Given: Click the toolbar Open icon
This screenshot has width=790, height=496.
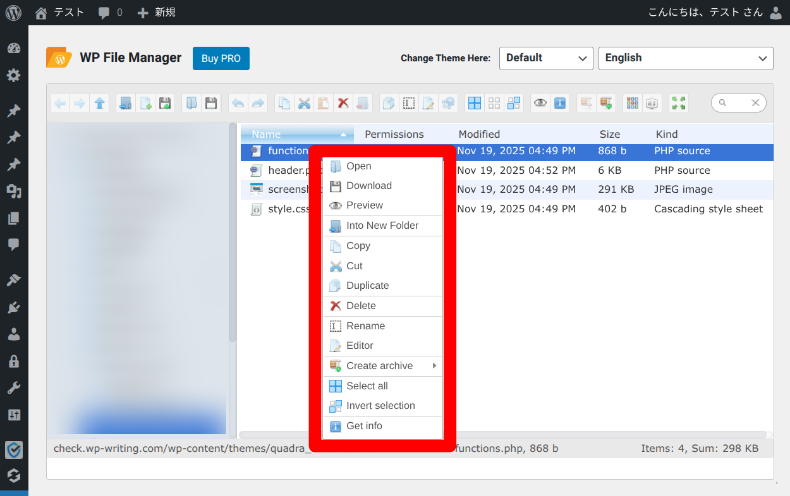Looking at the screenshot, I should (191, 104).
